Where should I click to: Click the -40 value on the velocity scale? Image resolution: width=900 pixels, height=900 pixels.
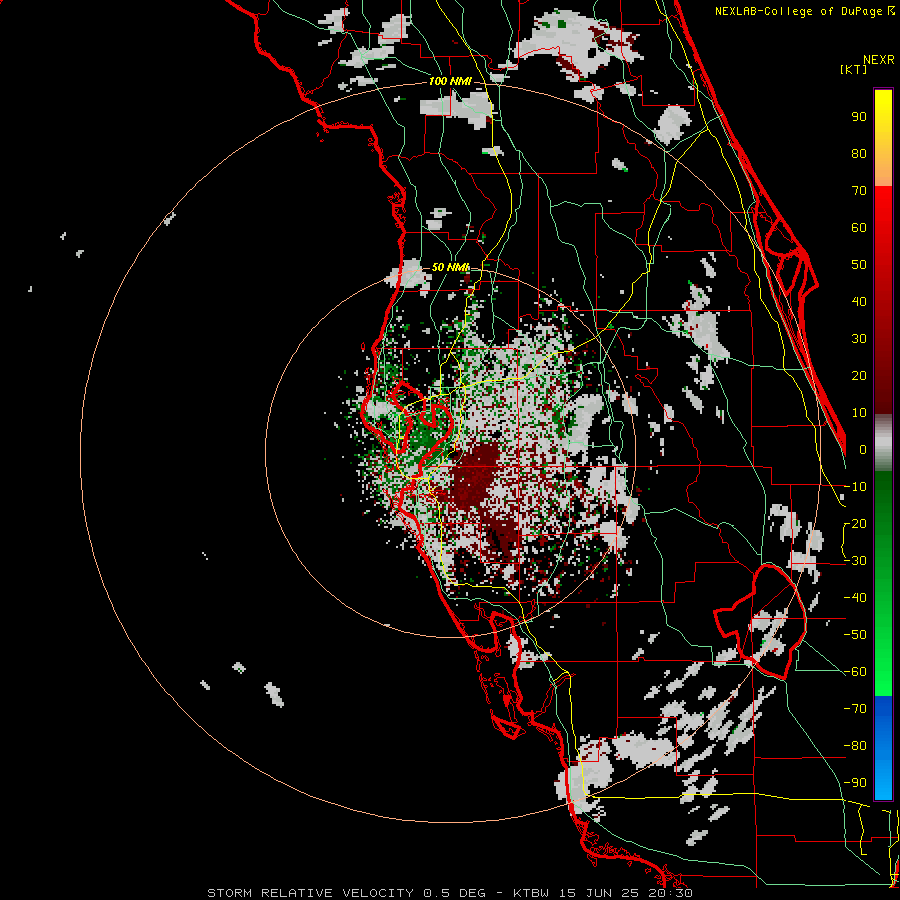point(855,598)
